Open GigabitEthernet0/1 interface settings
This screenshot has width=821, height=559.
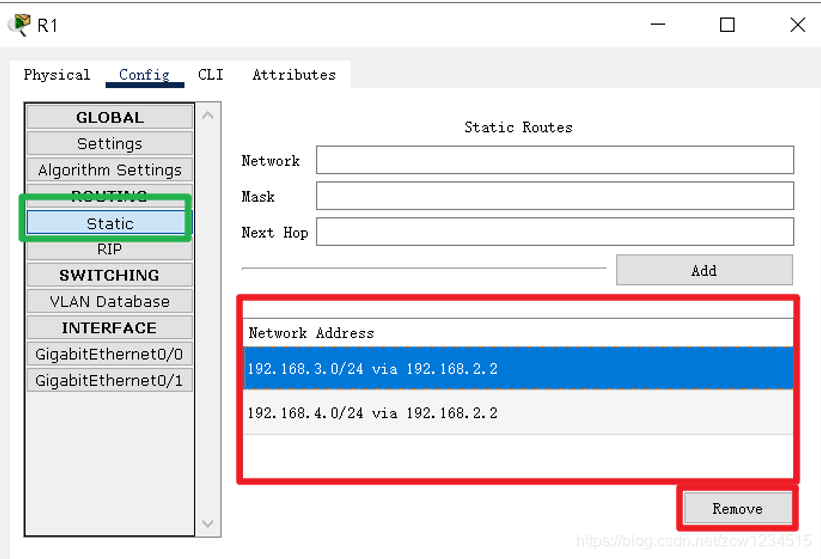coord(110,380)
